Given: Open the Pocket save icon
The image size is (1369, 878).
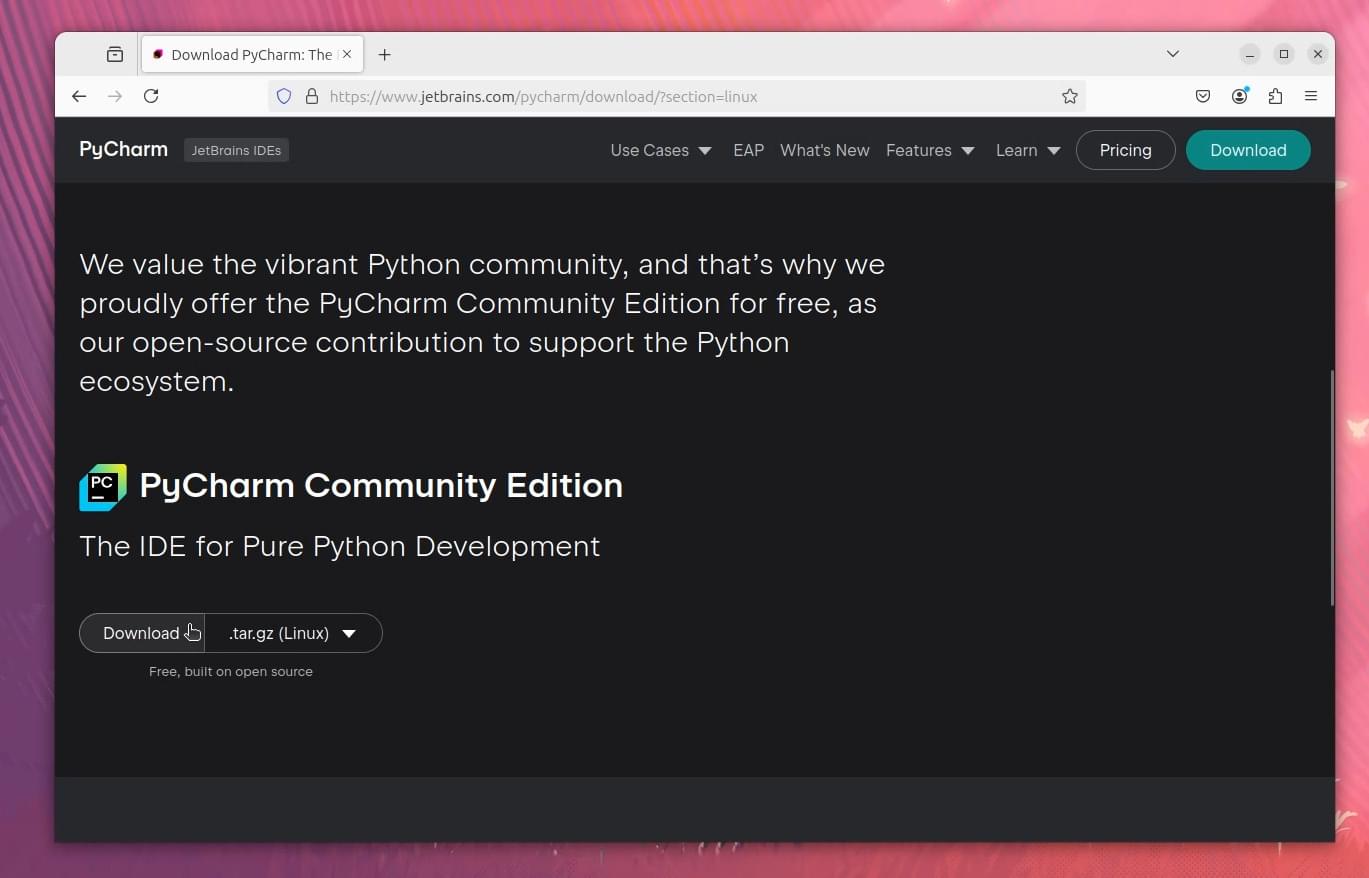Looking at the screenshot, I should (1203, 96).
